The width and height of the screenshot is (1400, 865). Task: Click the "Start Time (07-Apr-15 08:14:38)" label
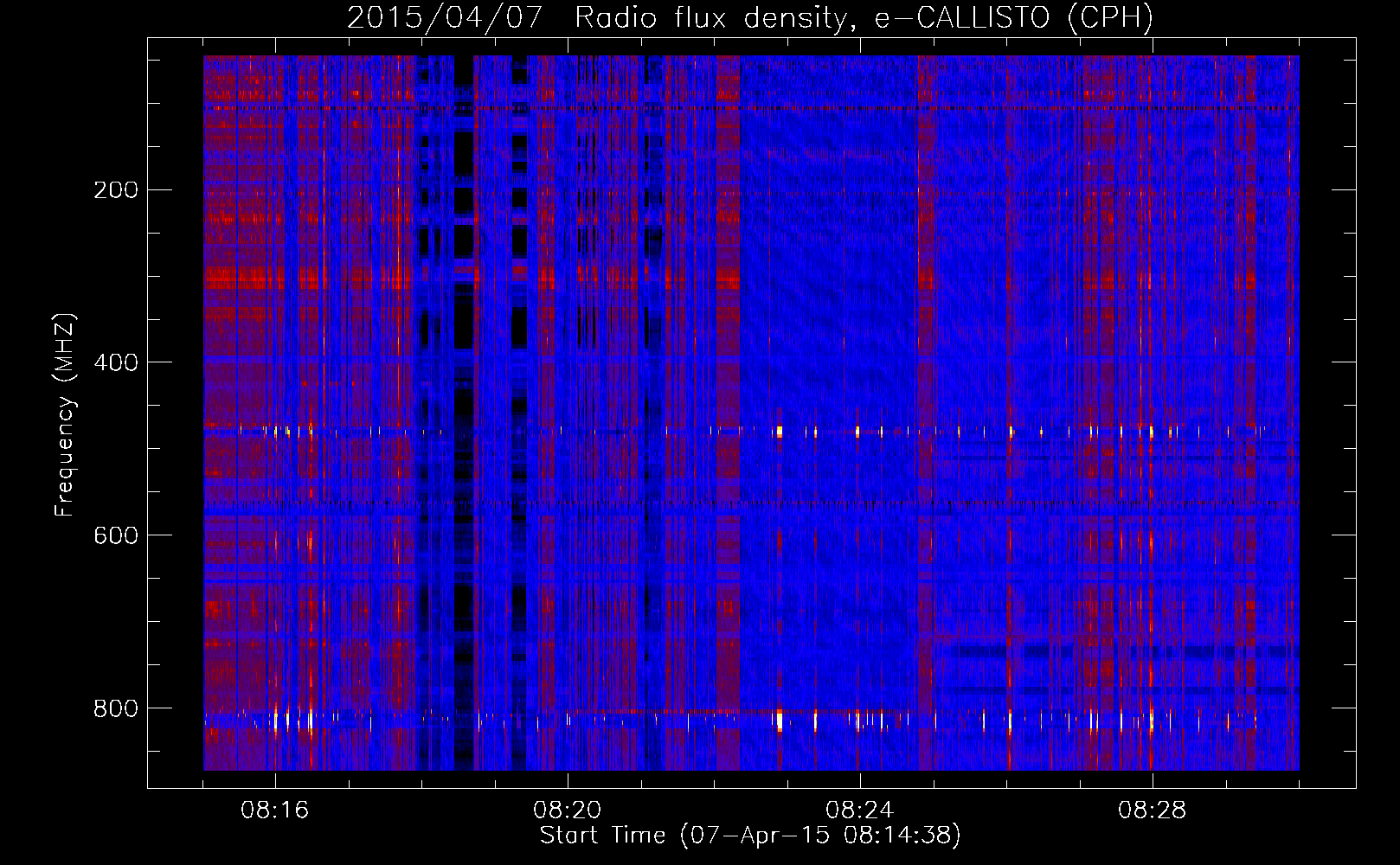click(x=750, y=836)
